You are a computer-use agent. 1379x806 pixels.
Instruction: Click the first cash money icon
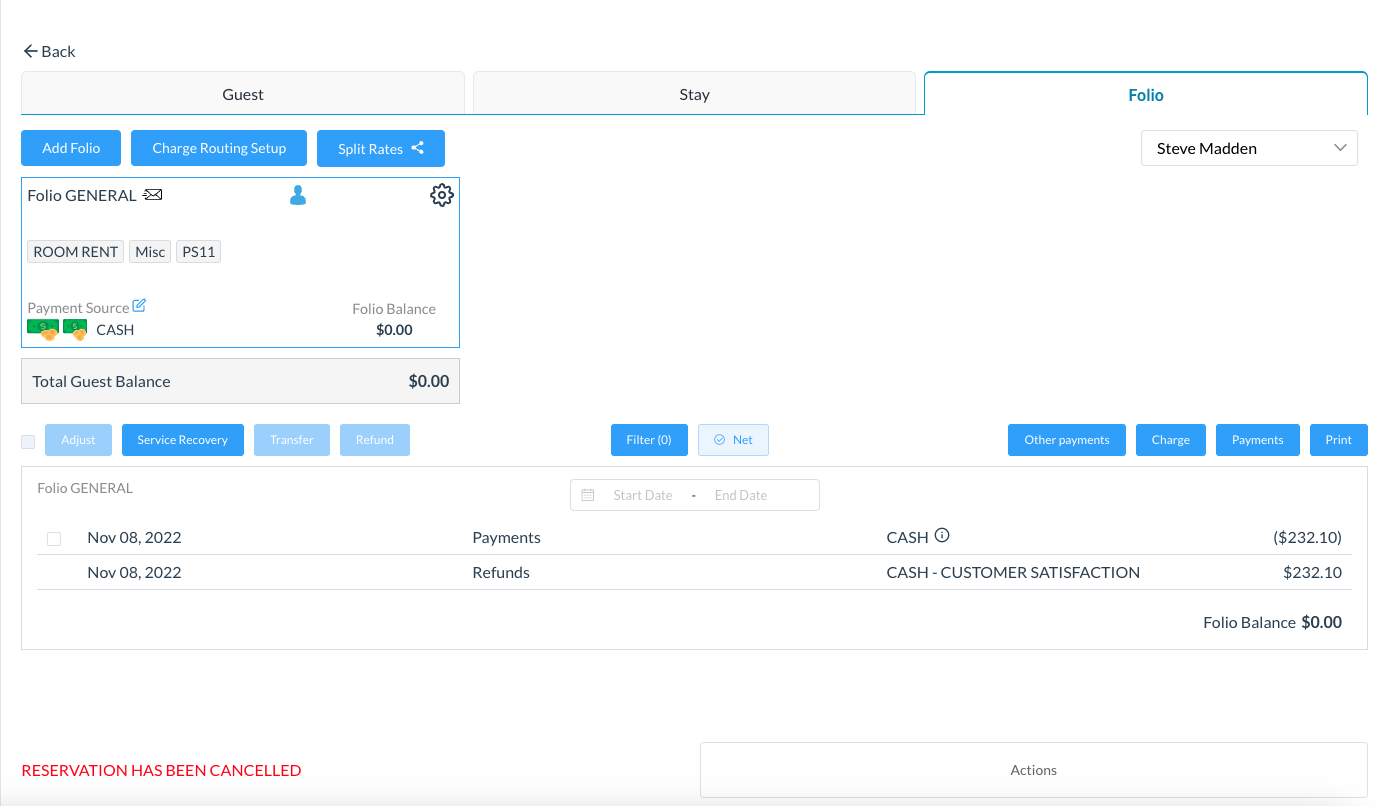pos(42,329)
